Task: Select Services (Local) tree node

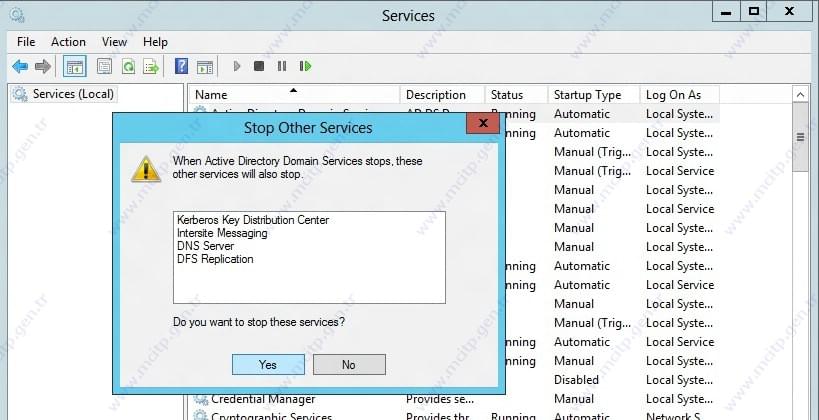Action: [64, 94]
